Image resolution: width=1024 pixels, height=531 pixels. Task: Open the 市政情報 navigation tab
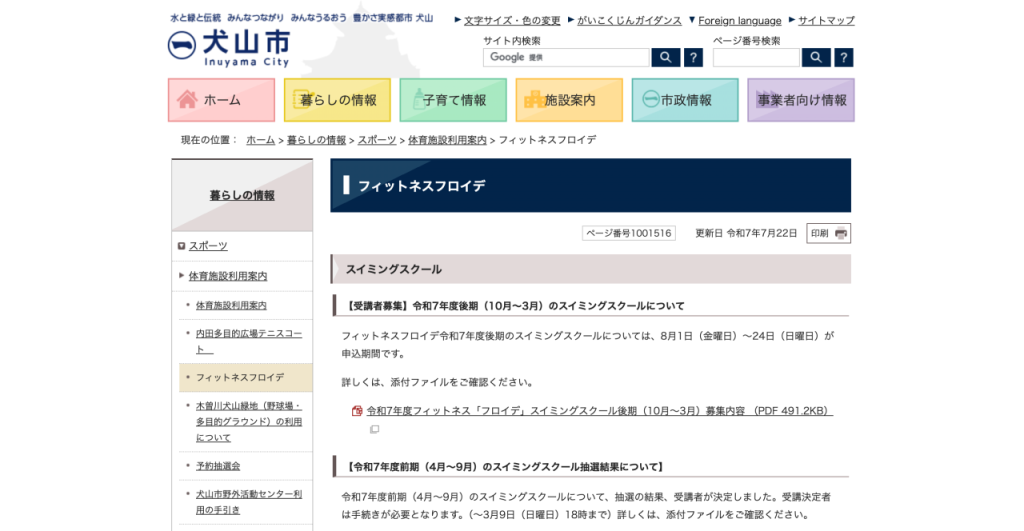[x=685, y=100]
